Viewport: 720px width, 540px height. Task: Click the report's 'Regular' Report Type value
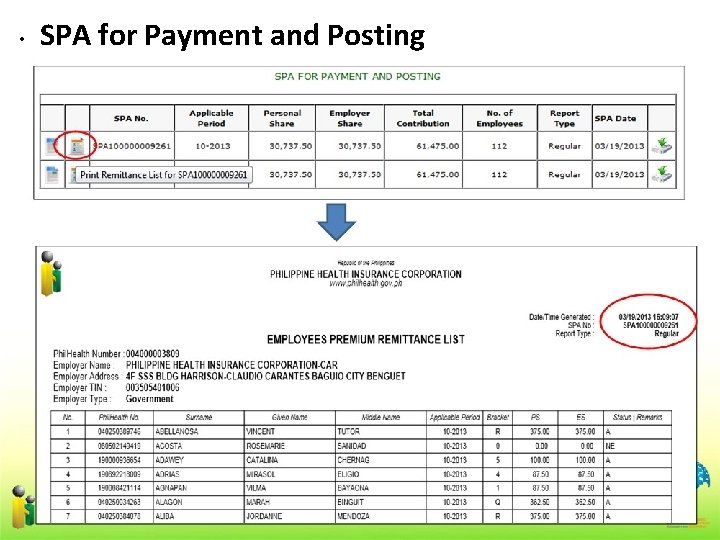tap(666, 333)
